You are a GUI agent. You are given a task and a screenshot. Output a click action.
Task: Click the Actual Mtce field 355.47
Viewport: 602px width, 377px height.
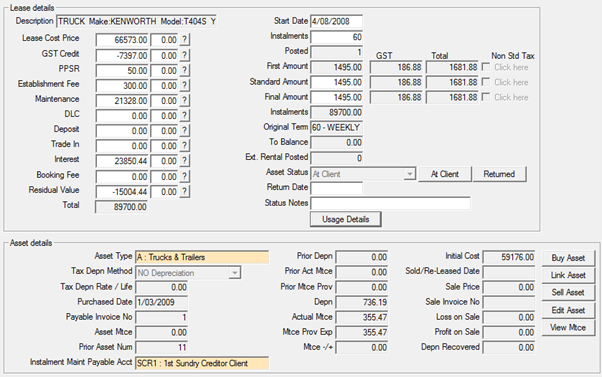point(362,317)
